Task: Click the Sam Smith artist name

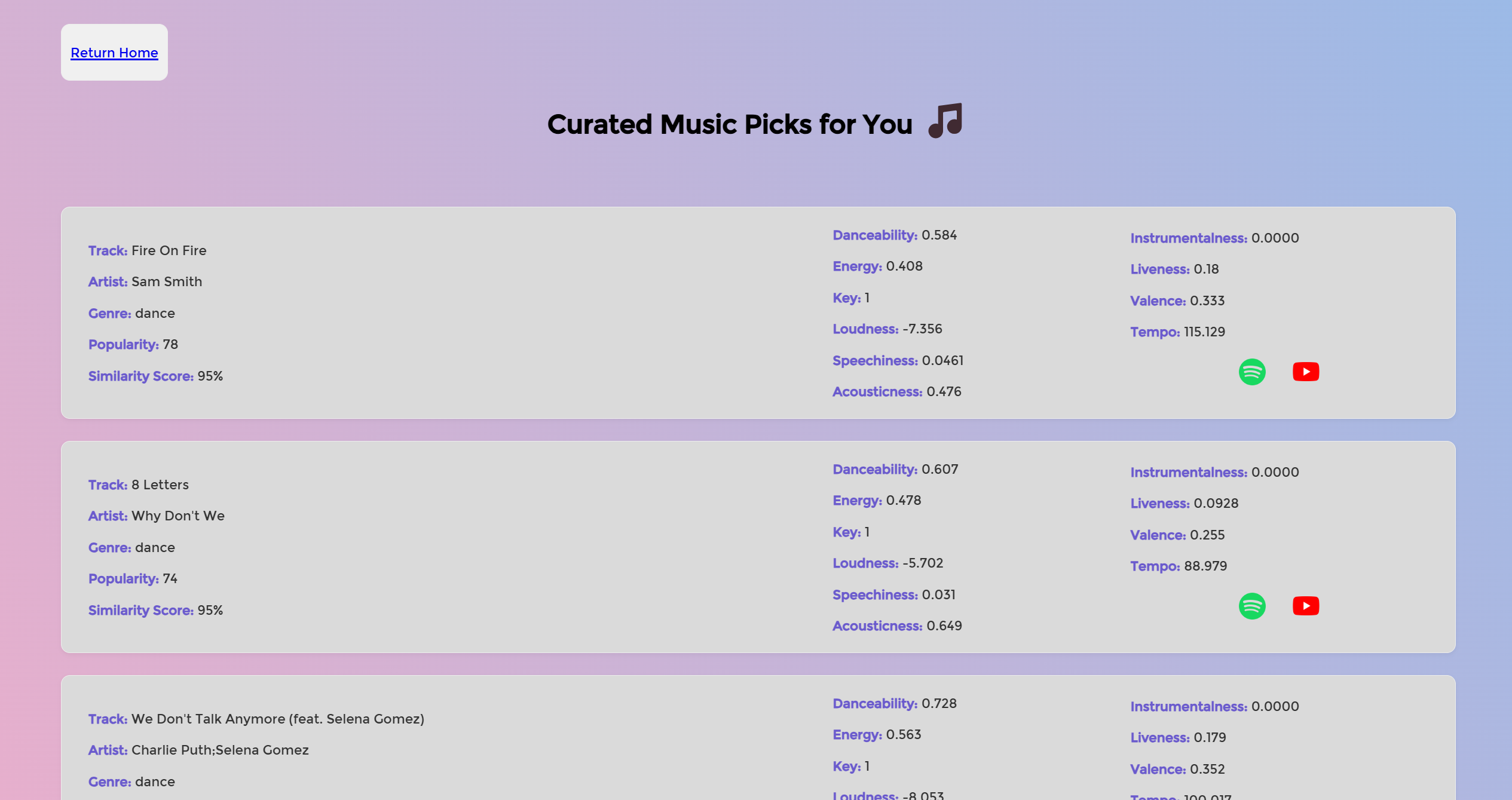Action: [167, 281]
